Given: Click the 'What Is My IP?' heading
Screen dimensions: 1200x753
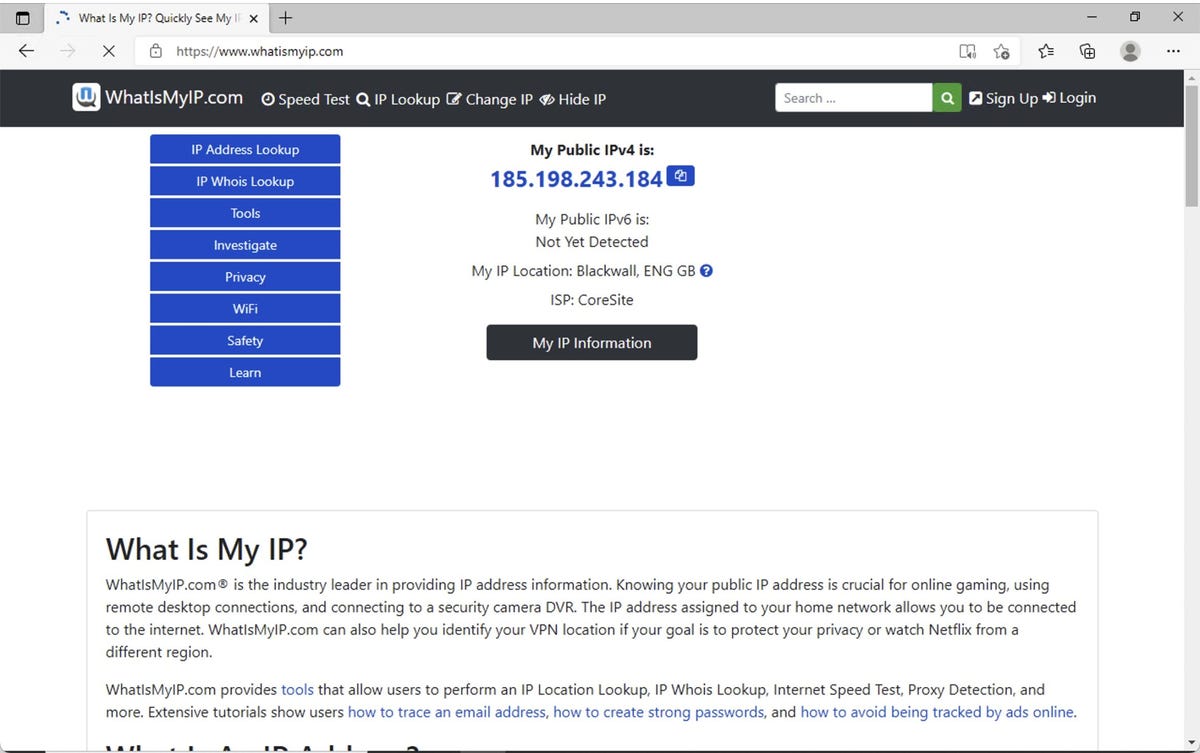Looking at the screenshot, I should tap(207, 549).
